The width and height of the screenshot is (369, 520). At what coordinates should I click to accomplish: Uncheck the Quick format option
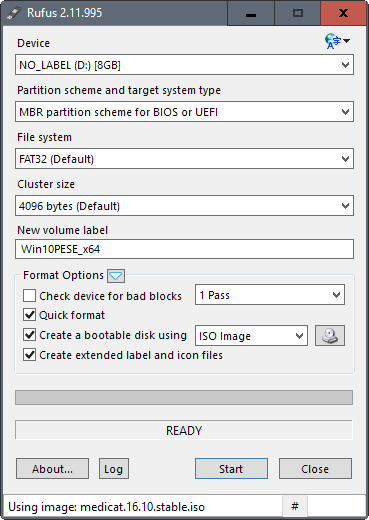(x=29, y=315)
